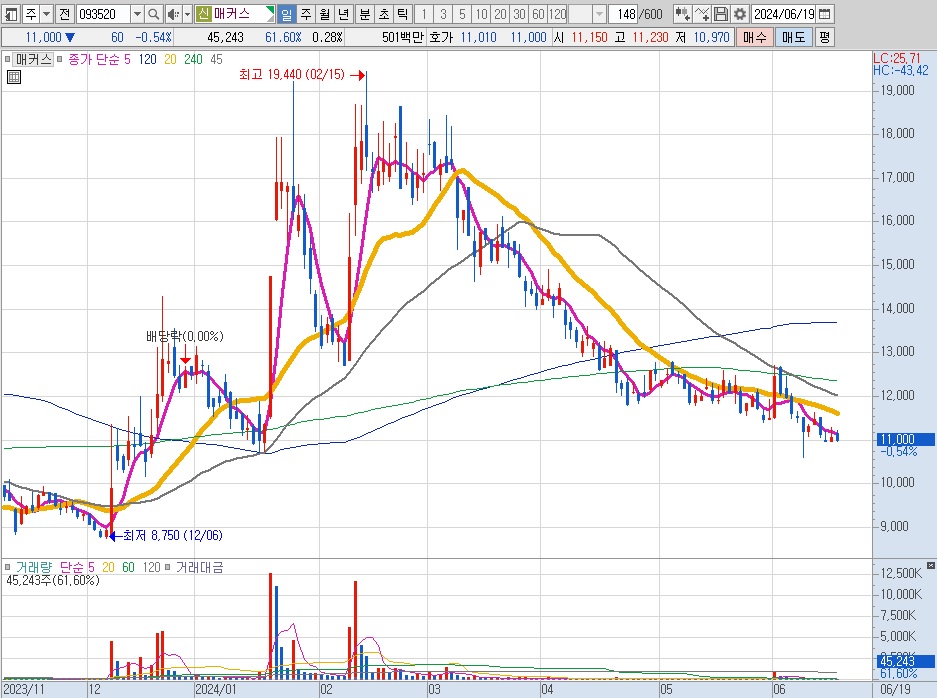The width and height of the screenshot is (937, 698).
Task: Click the green 240 moving average legend
Action: click(x=193, y=59)
